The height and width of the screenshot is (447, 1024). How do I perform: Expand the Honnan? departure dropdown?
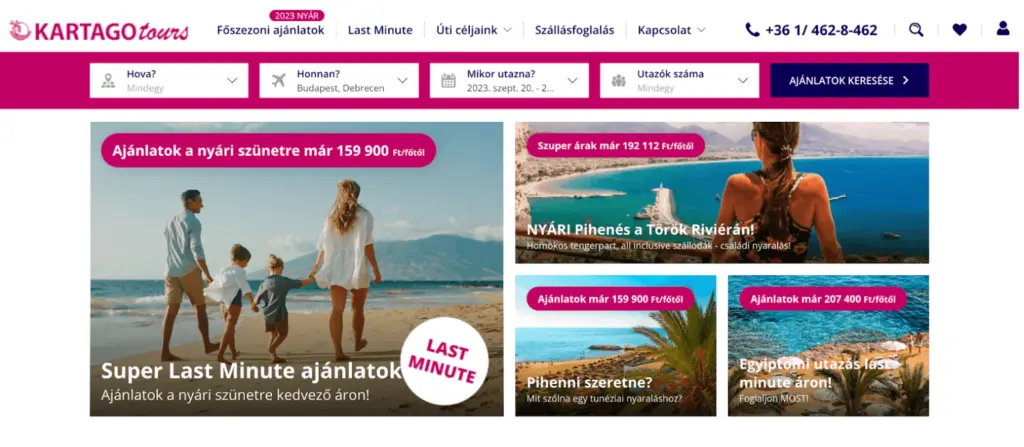click(339, 80)
